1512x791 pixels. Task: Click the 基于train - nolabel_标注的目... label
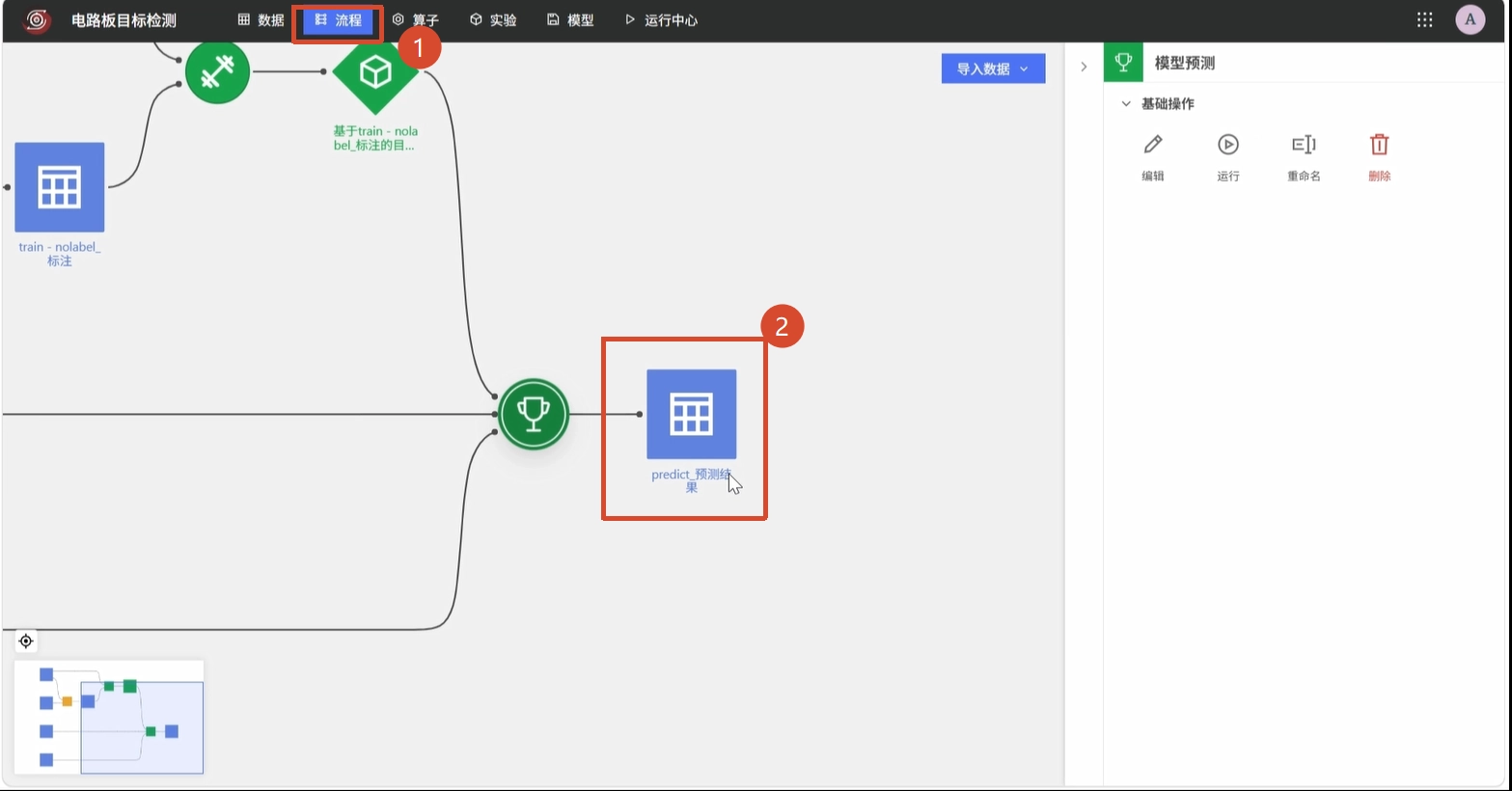point(375,138)
